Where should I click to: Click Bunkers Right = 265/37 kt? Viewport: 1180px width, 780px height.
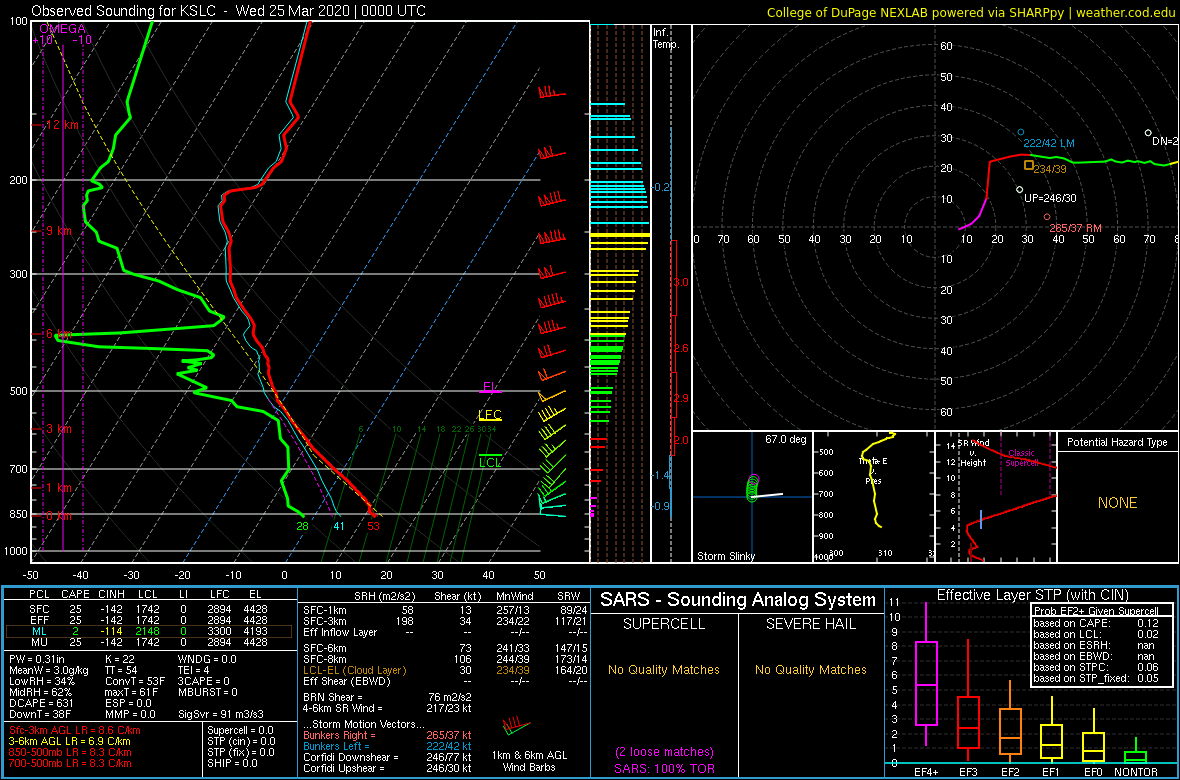(386, 735)
